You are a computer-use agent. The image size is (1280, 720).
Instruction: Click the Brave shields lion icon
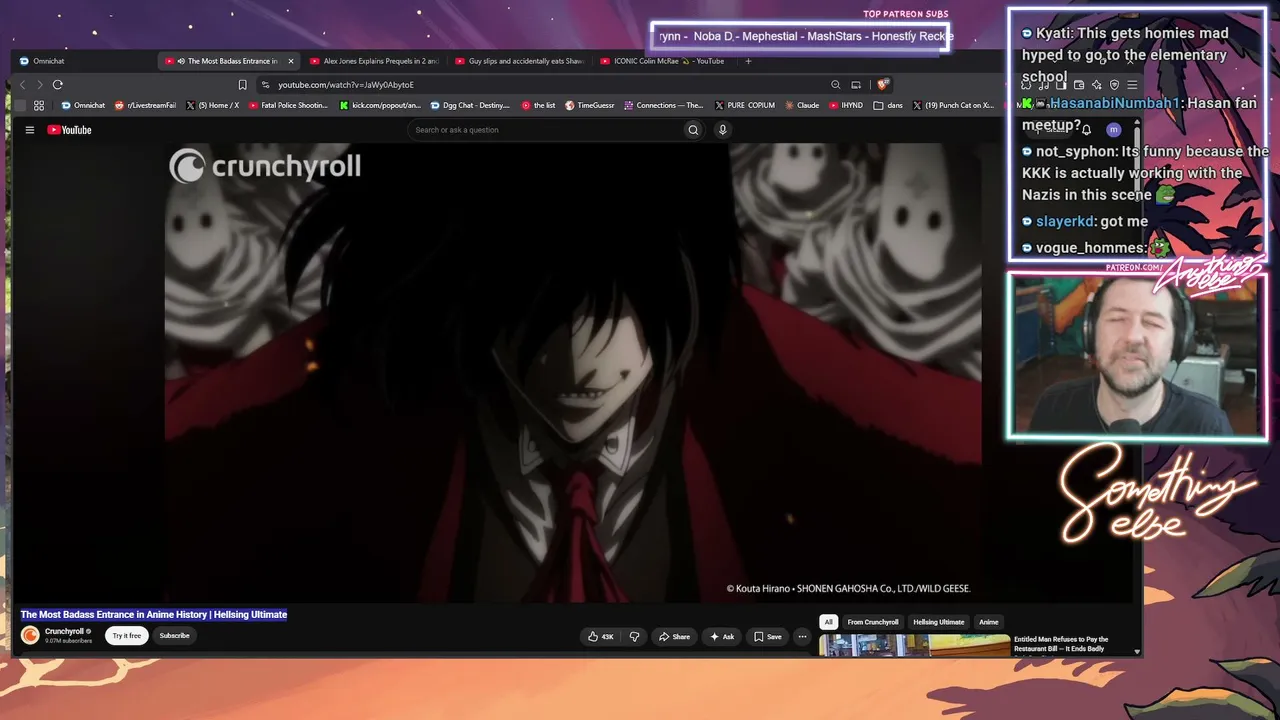tap(883, 85)
